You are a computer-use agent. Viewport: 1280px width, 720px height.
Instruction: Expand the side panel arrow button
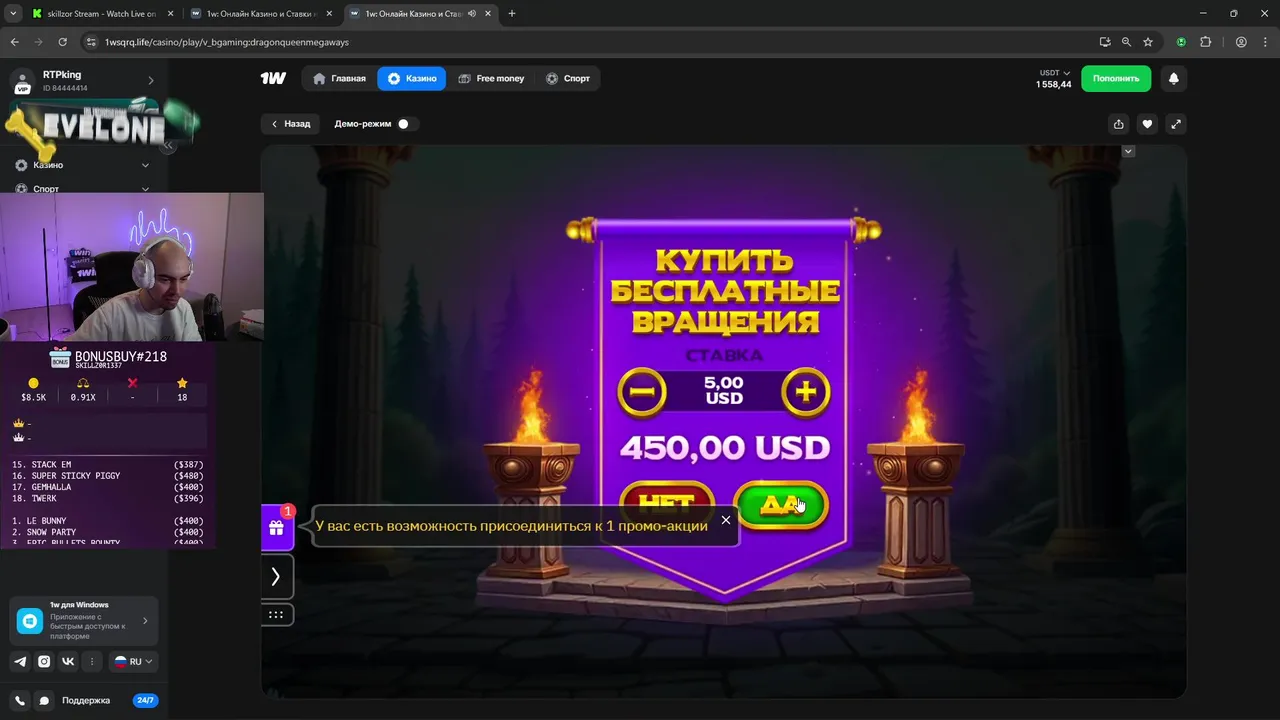click(276, 577)
